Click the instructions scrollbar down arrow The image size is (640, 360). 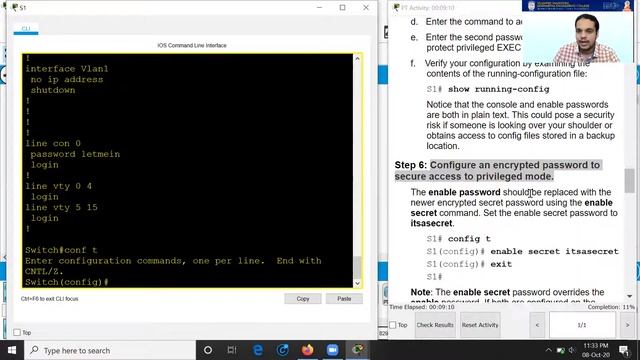pos(629,296)
